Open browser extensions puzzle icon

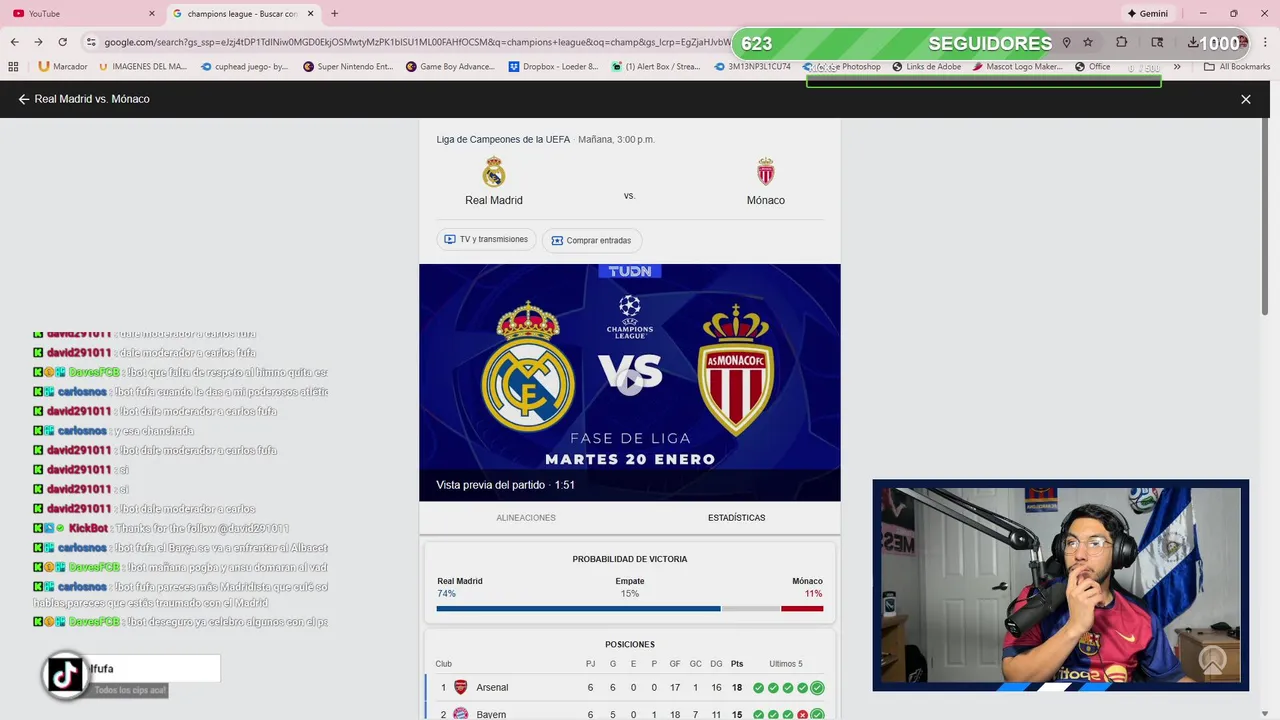coord(1121,42)
